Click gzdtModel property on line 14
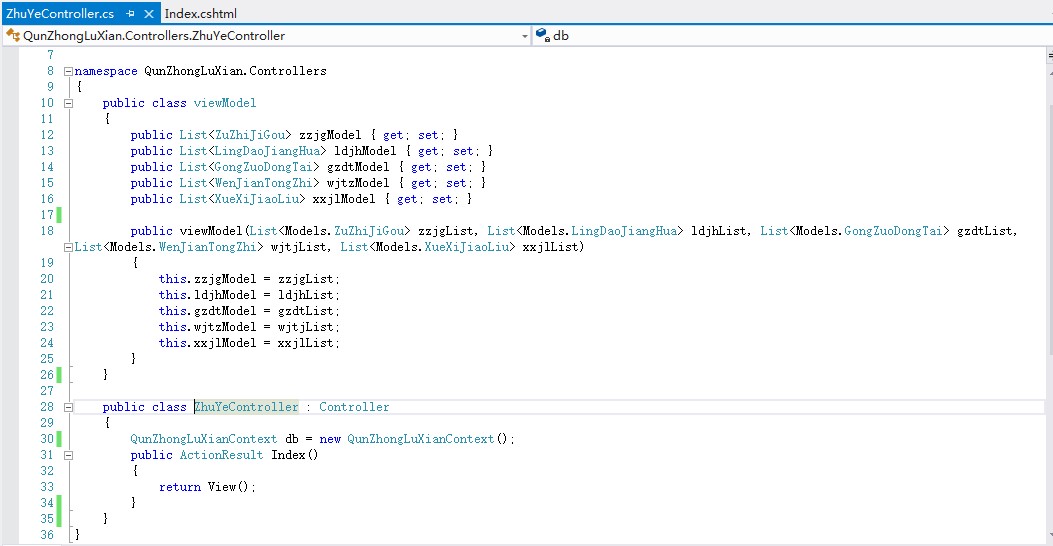This screenshot has height=546, width=1053. pos(358,167)
